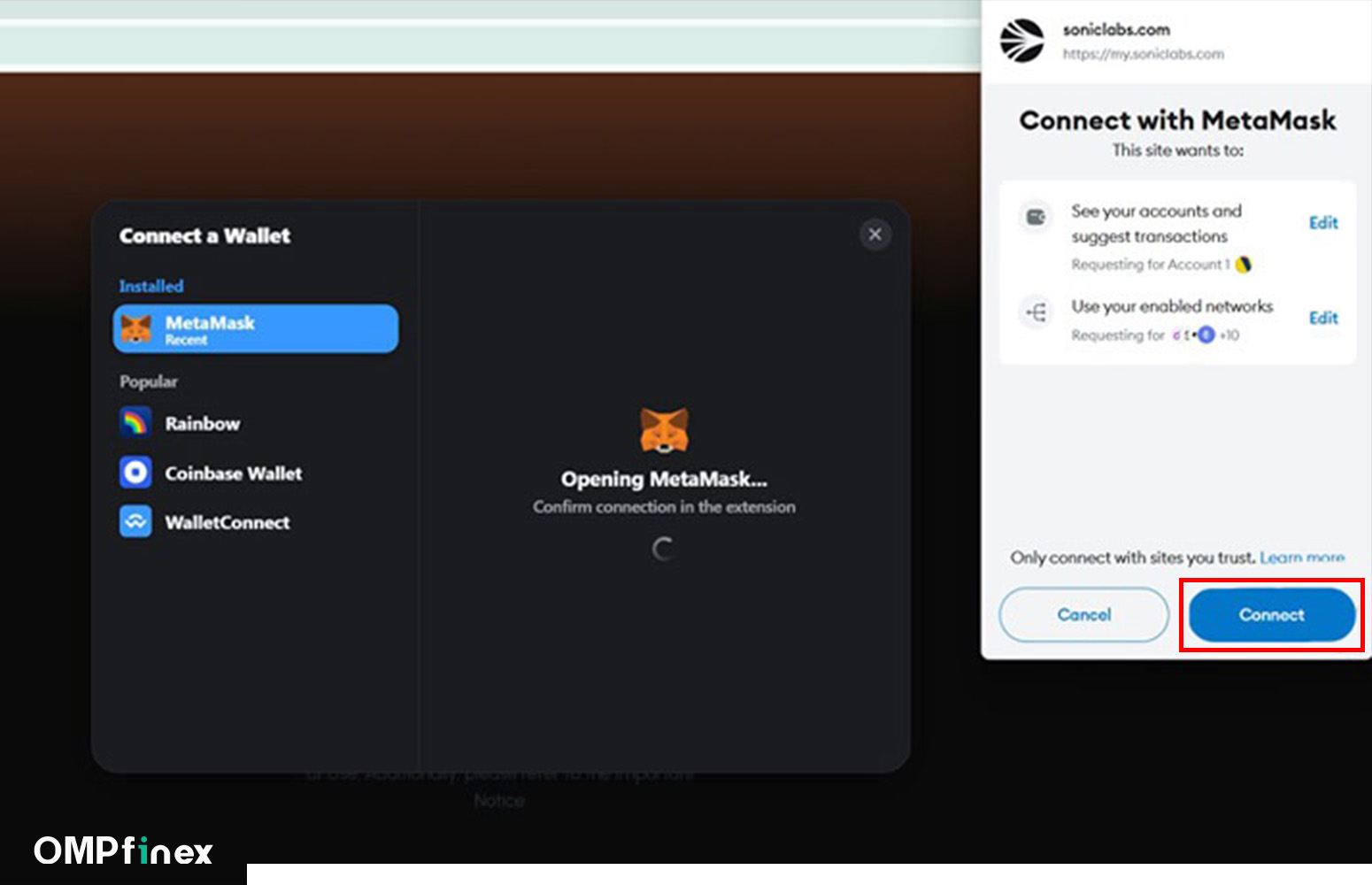Click the Rainbow wallet icon

click(135, 423)
